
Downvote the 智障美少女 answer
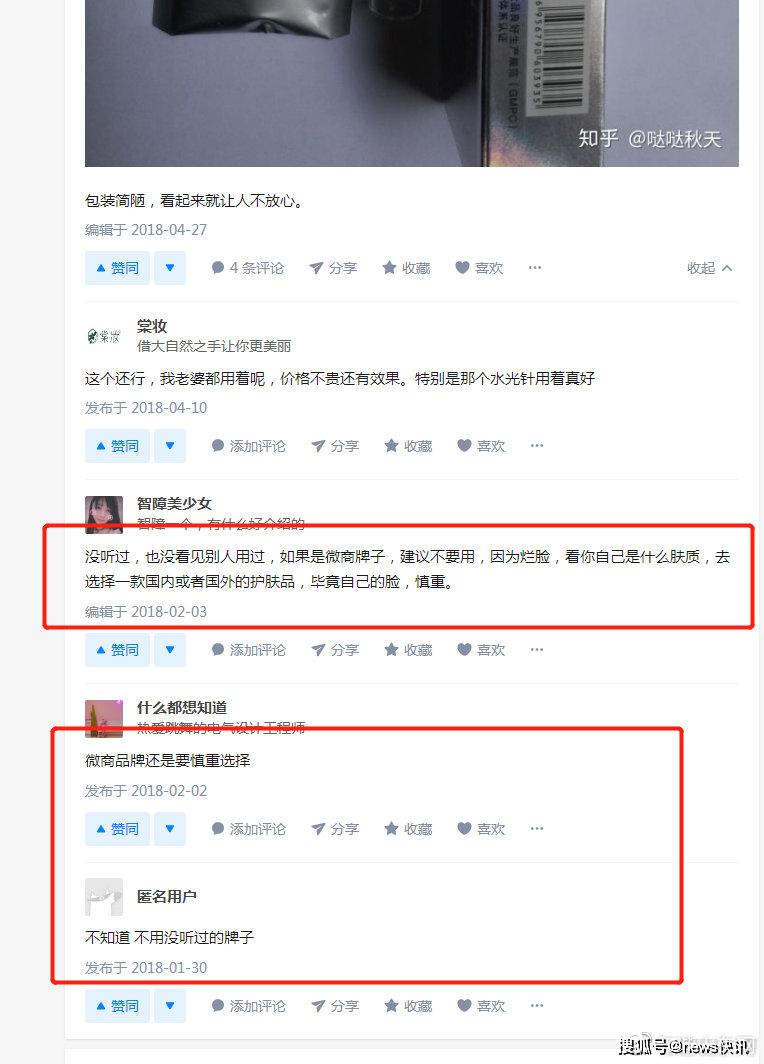click(170, 650)
